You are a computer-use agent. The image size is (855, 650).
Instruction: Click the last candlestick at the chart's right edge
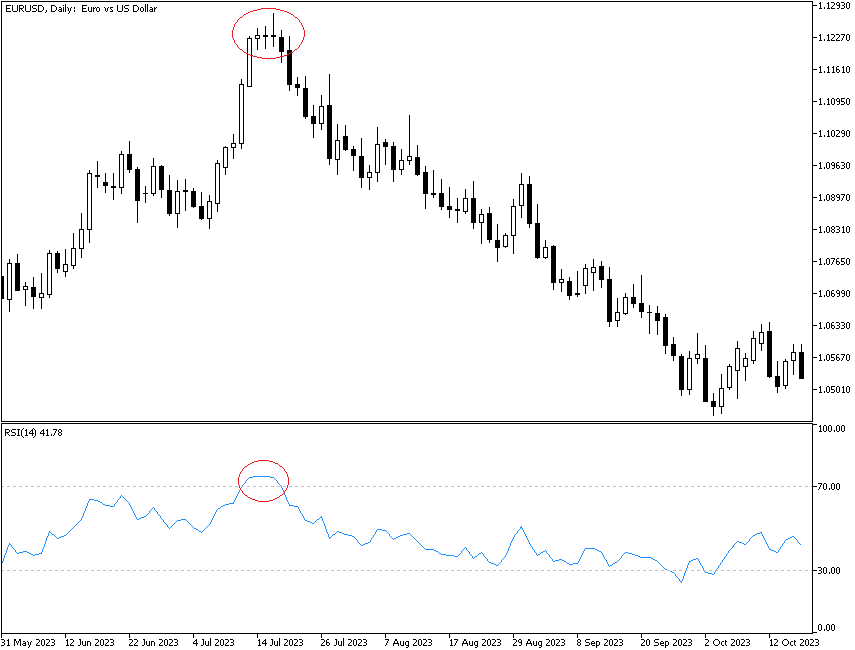(x=801, y=364)
